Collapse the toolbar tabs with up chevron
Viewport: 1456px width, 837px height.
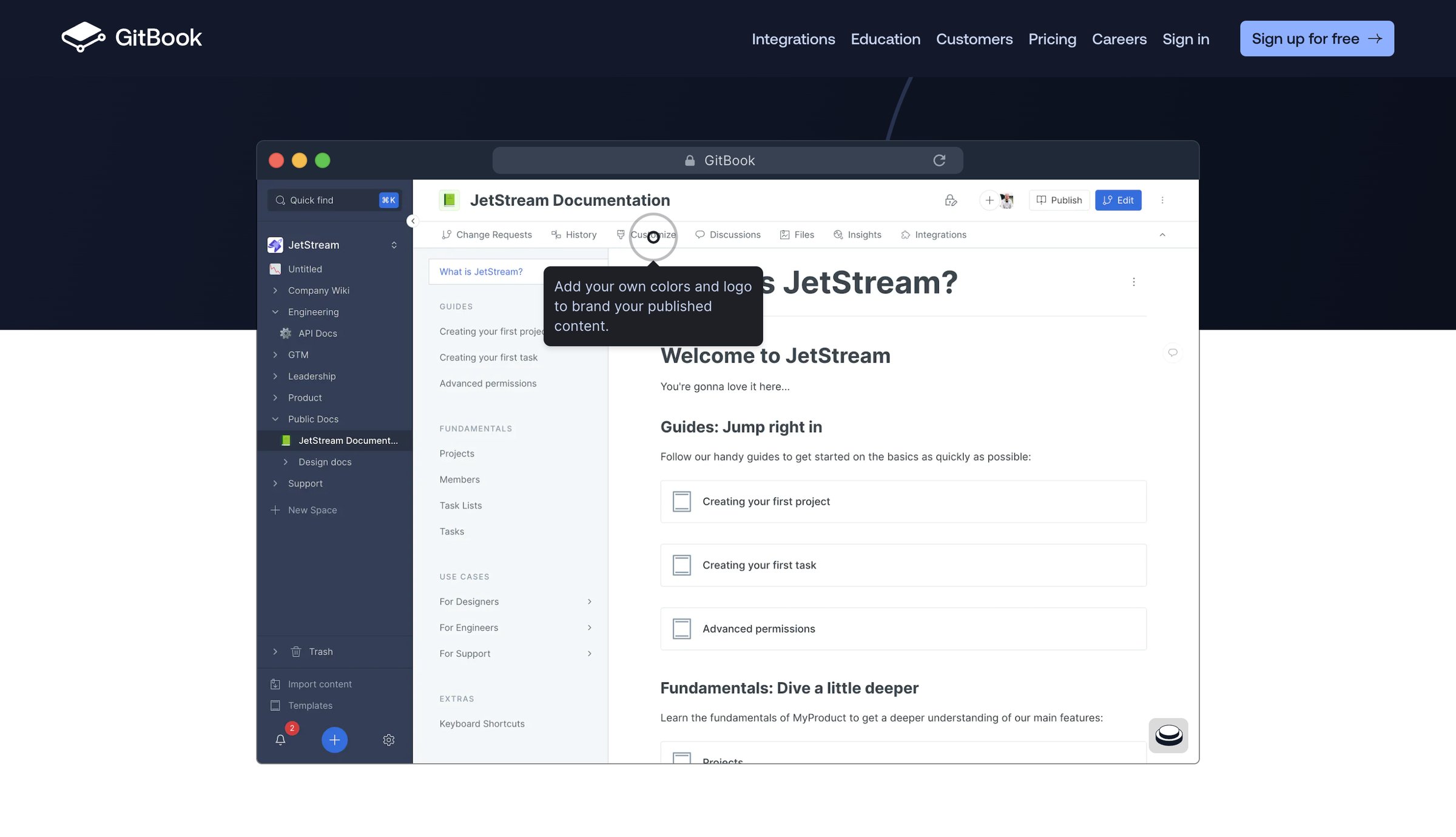coord(1162,235)
